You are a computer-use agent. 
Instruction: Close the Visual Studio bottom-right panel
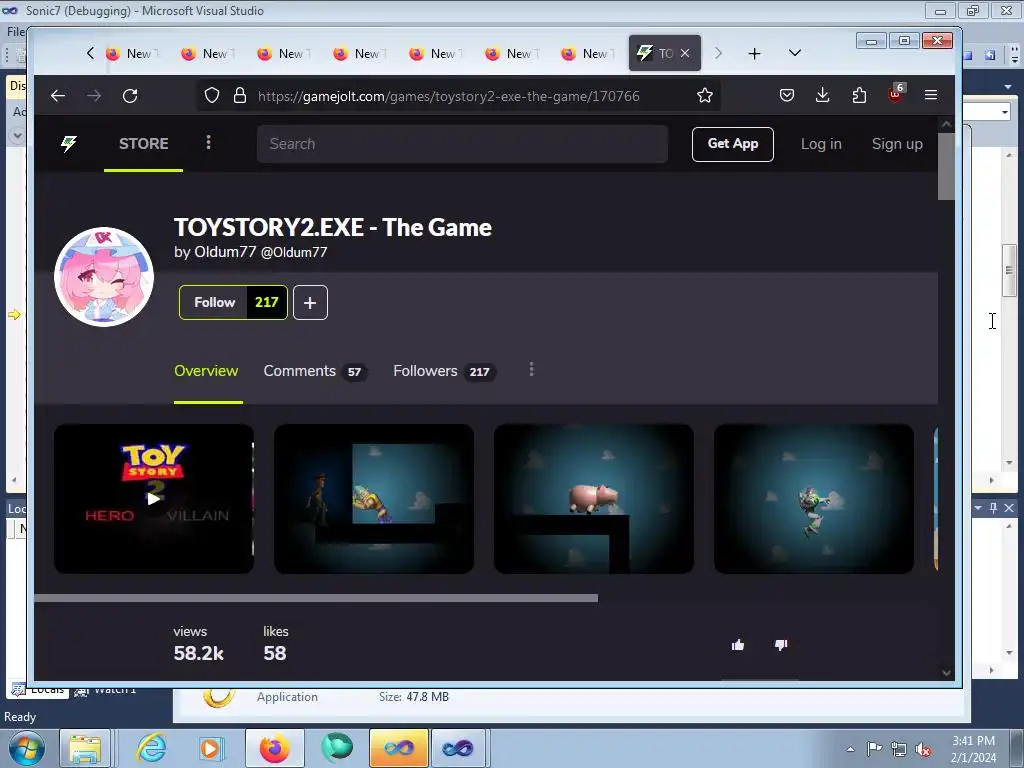pyautogui.click(x=1009, y=507)
